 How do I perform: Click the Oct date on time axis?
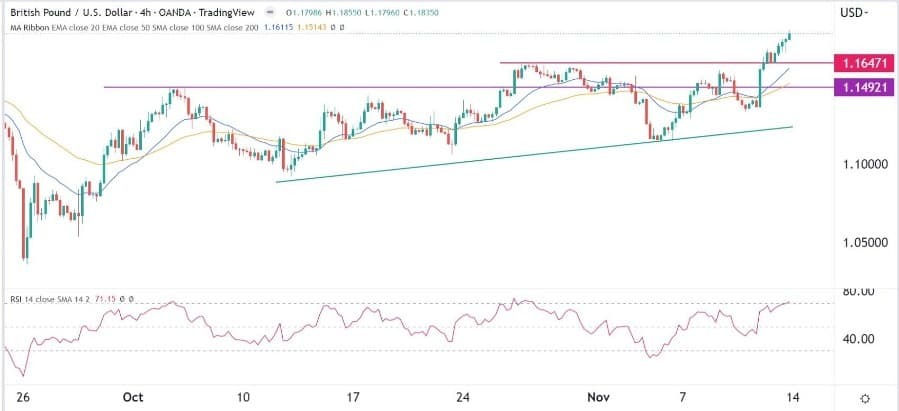[130, 398]
